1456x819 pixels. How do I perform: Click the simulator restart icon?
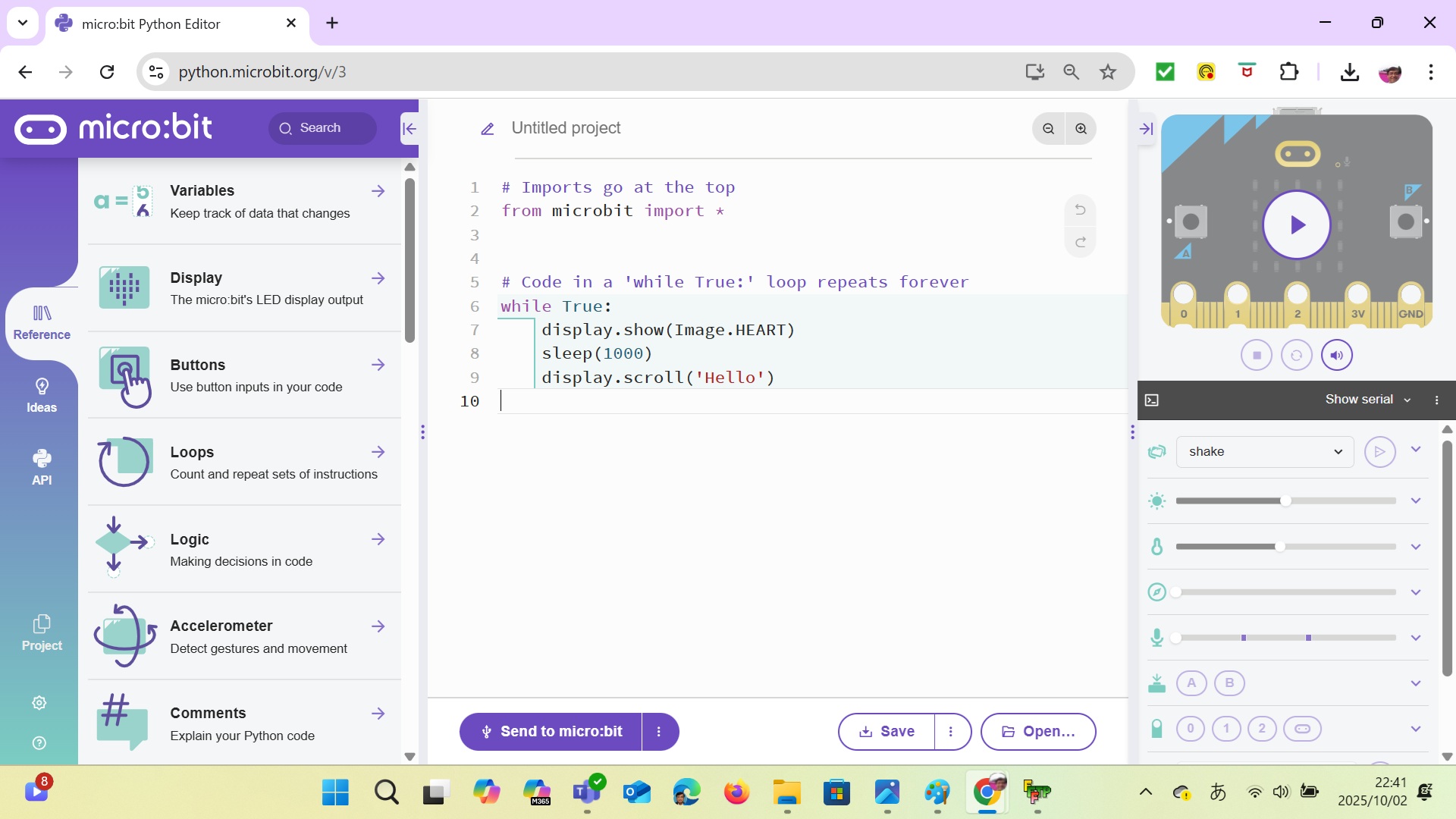tap(1297, 355)
